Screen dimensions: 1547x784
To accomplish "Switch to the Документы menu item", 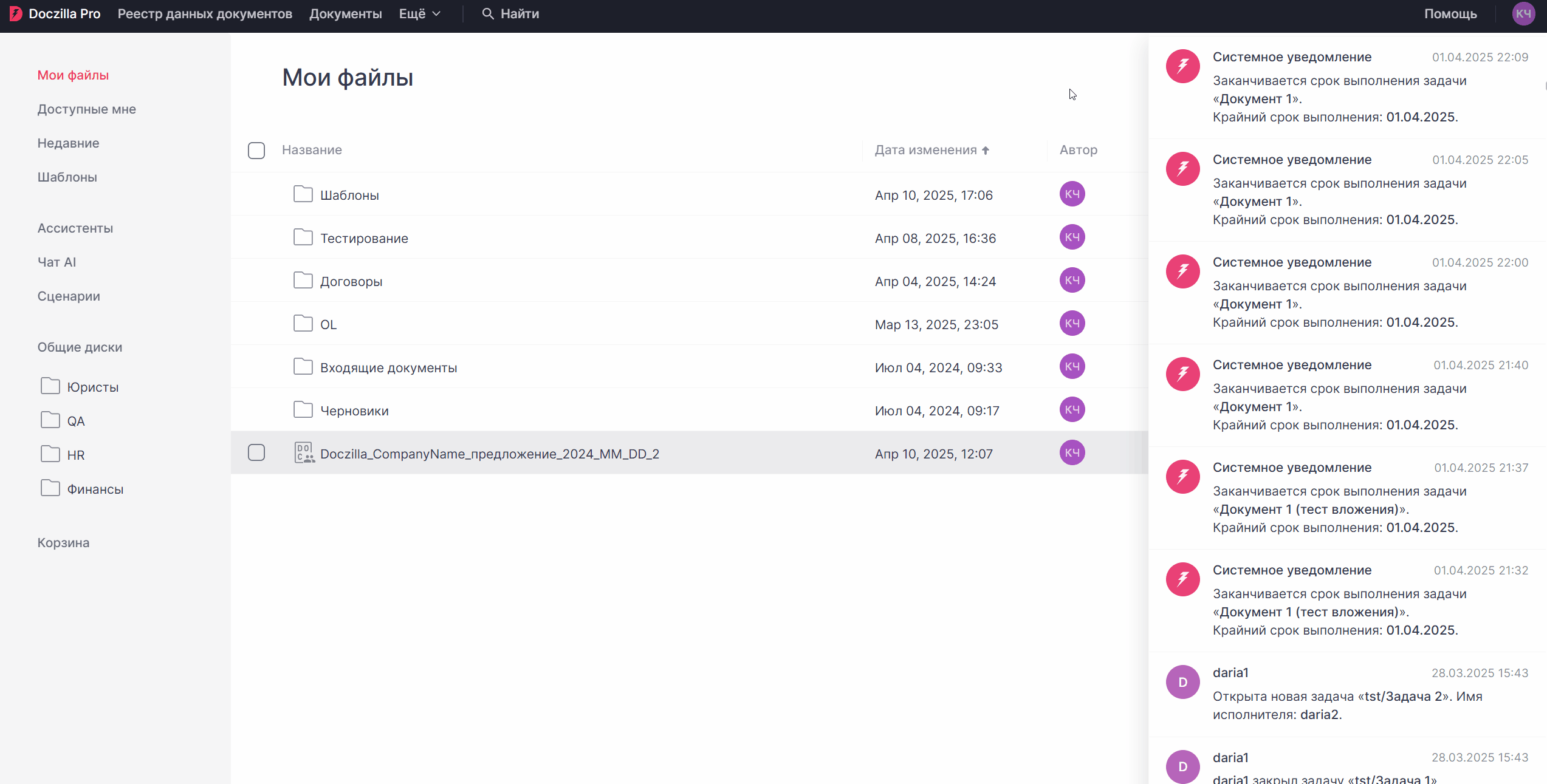I will pyautogui.click(x=345, y=13).
